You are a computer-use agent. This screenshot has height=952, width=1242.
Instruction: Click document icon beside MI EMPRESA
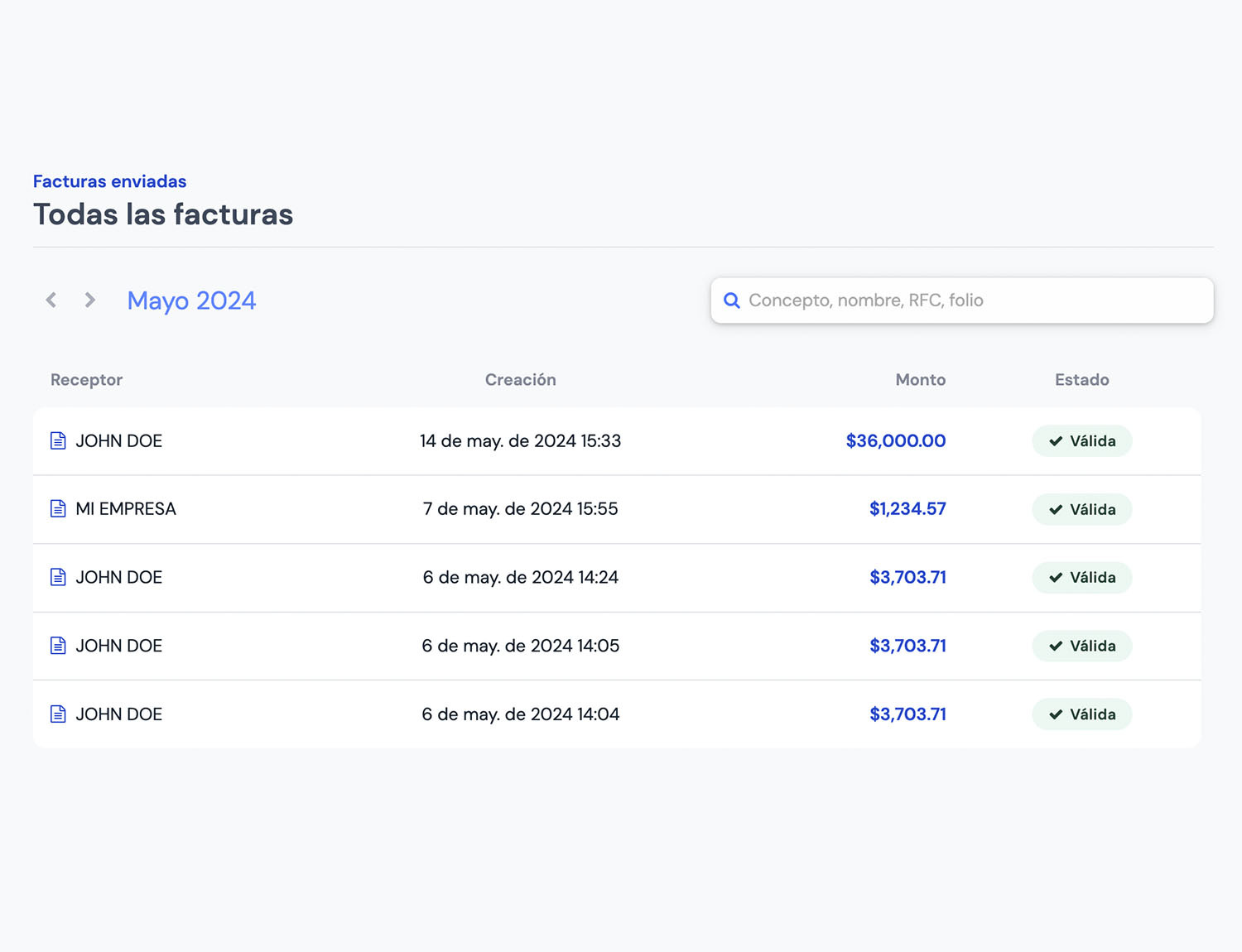tap(58, 508)
